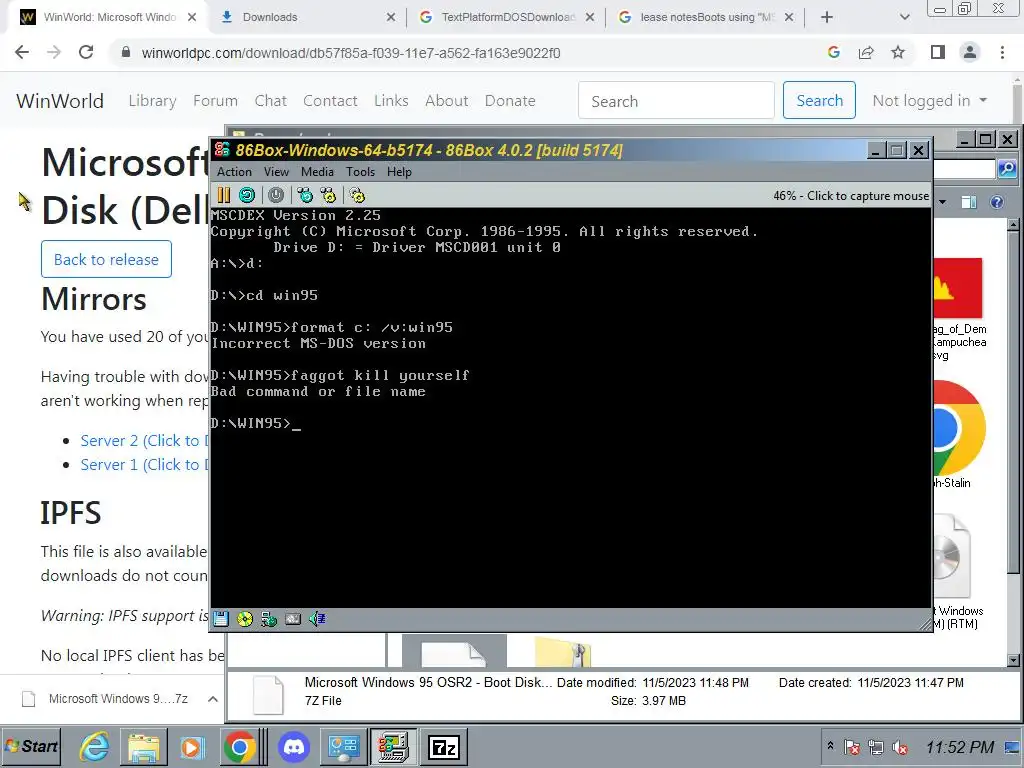Share this page icon in Chrome
The height and width of the screenshot is (768, 1024).
[x=866, y=52]
